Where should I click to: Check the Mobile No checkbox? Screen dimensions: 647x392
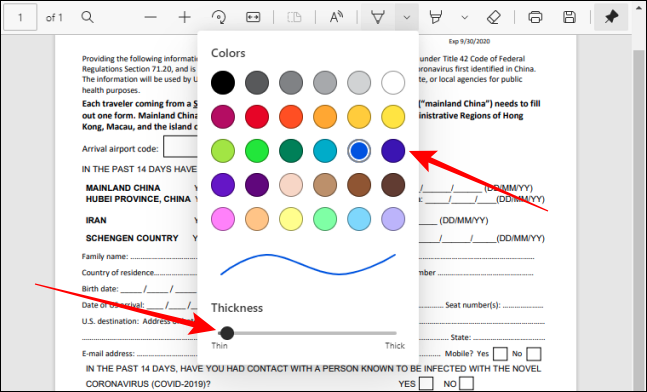click(534, 354)
